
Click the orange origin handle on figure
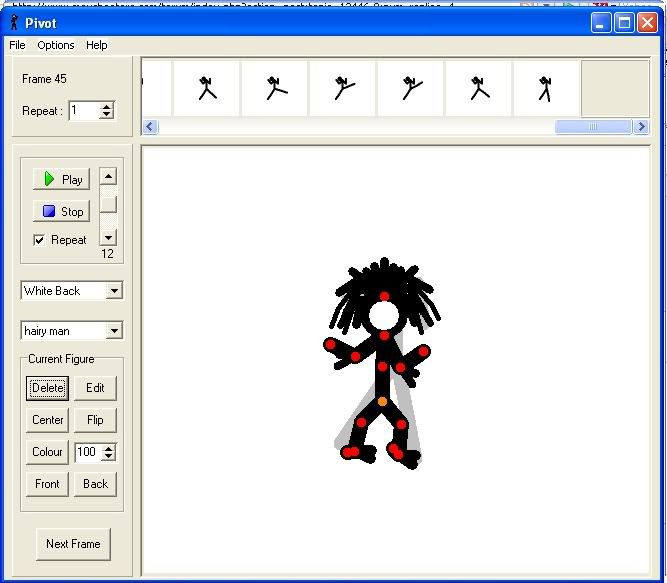(382, 401)
